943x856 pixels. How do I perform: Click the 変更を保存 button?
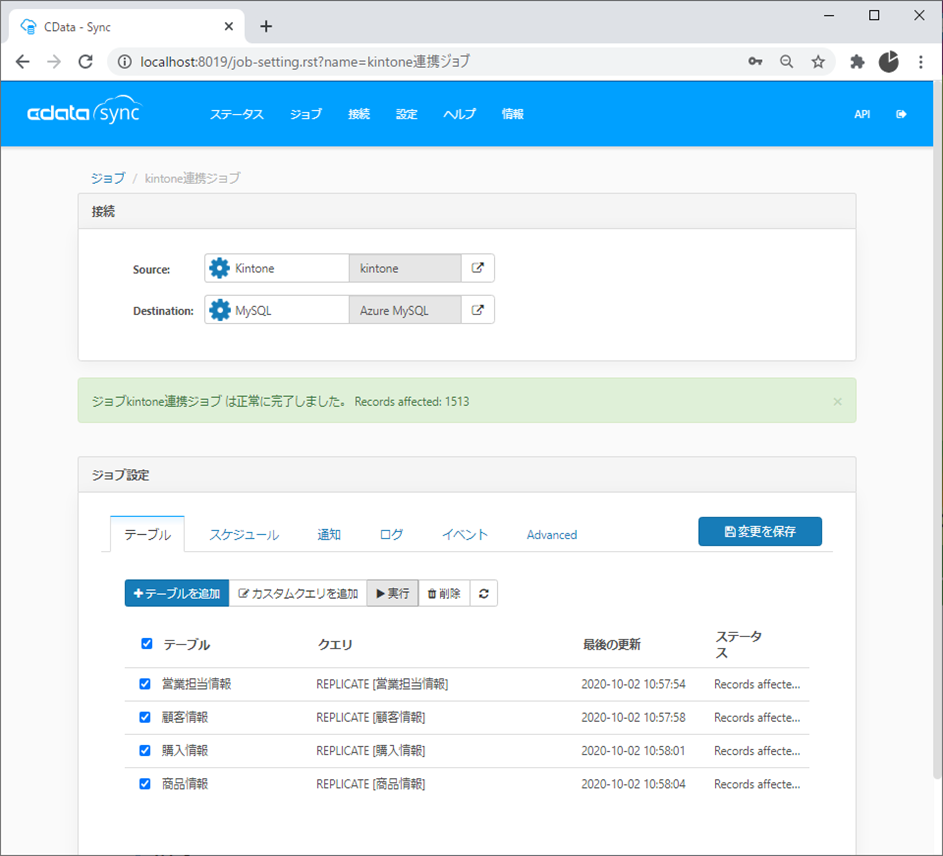click(760, 531)
